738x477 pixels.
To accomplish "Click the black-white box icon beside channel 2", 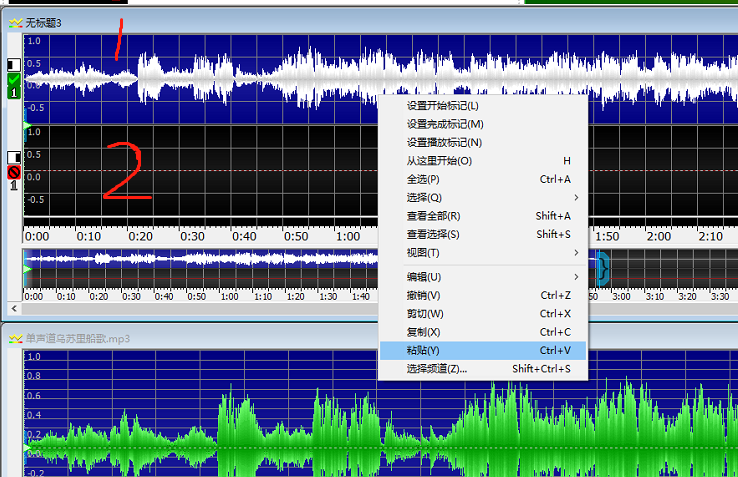I will coord(14,157).
